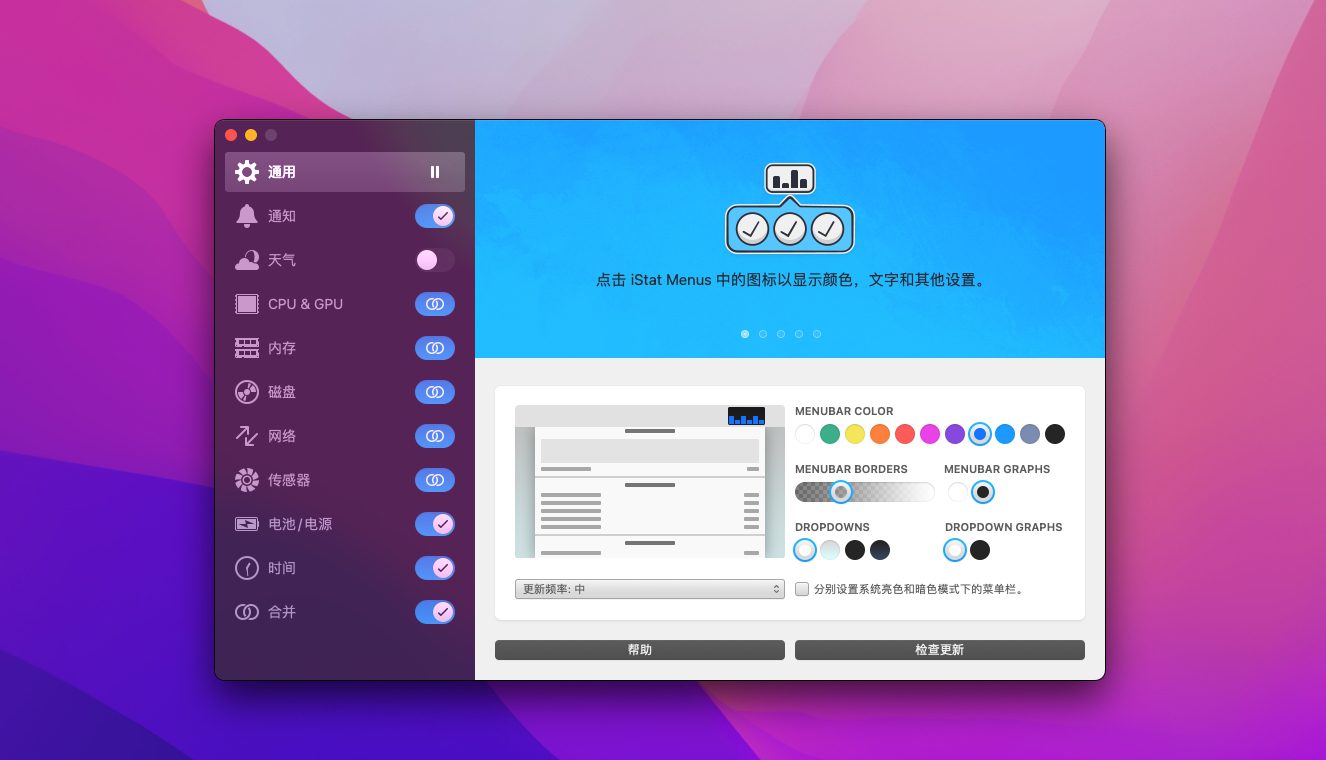Click the weather cloud icon for 天气
Image resolution: width=1326 pixels, height=760 pixels.
246,260
